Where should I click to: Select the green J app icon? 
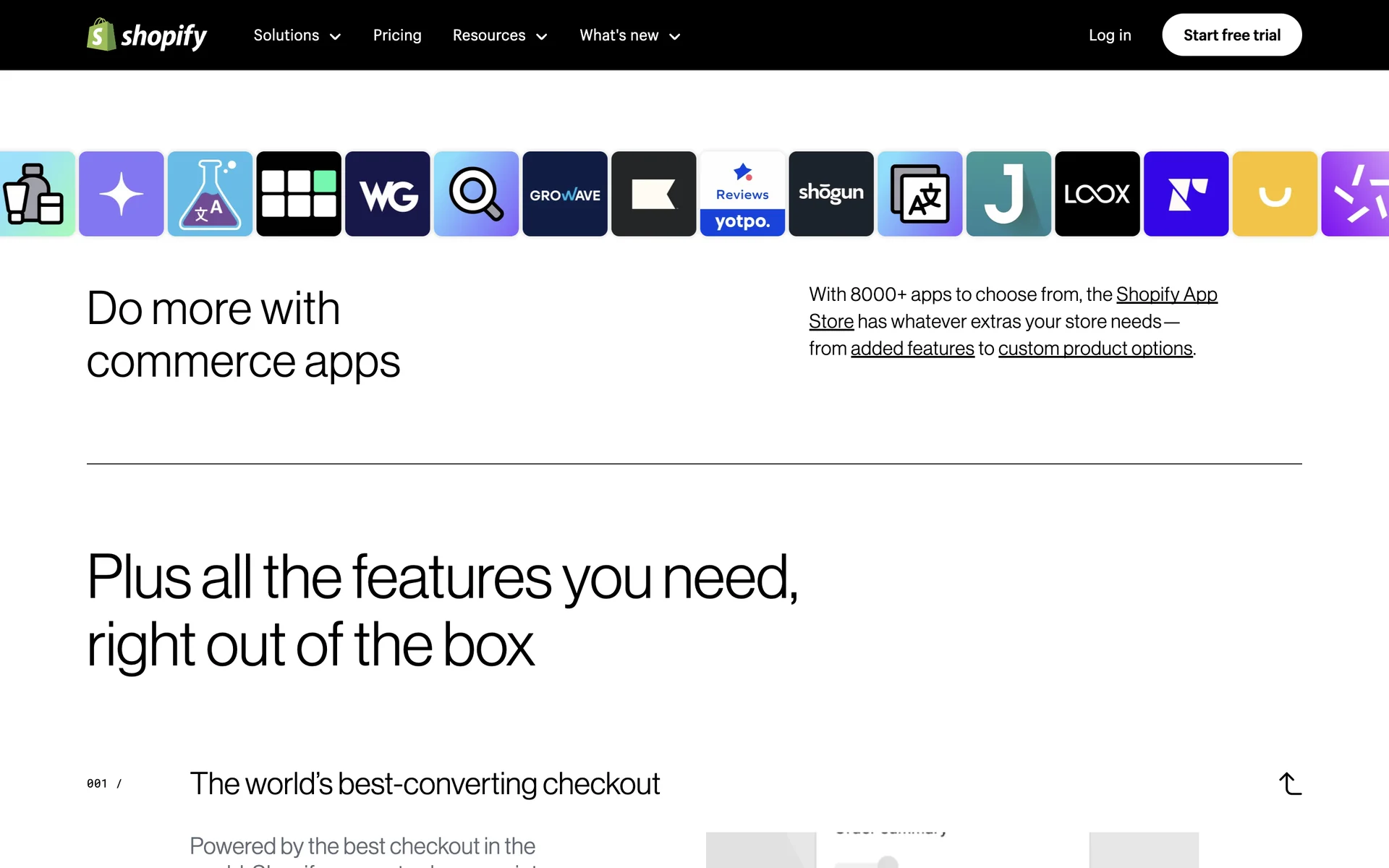1008,194
